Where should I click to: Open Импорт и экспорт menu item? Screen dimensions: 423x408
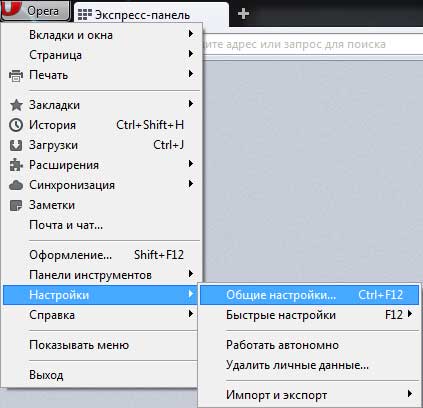[x=309, y=395]
